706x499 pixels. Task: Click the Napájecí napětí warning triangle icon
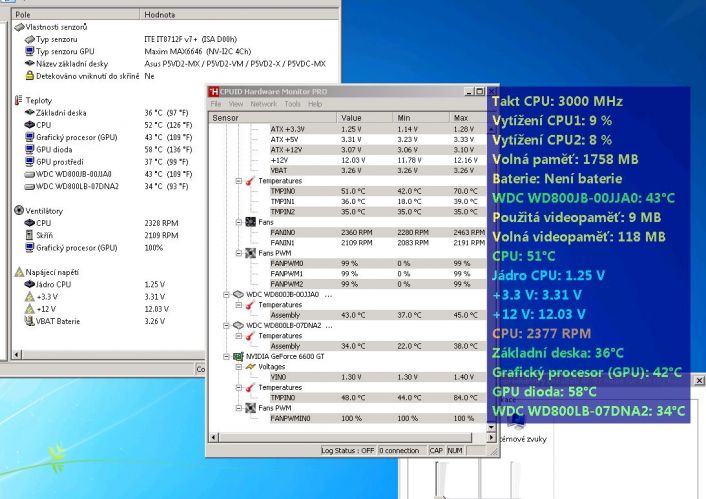[x=19, y=272]
